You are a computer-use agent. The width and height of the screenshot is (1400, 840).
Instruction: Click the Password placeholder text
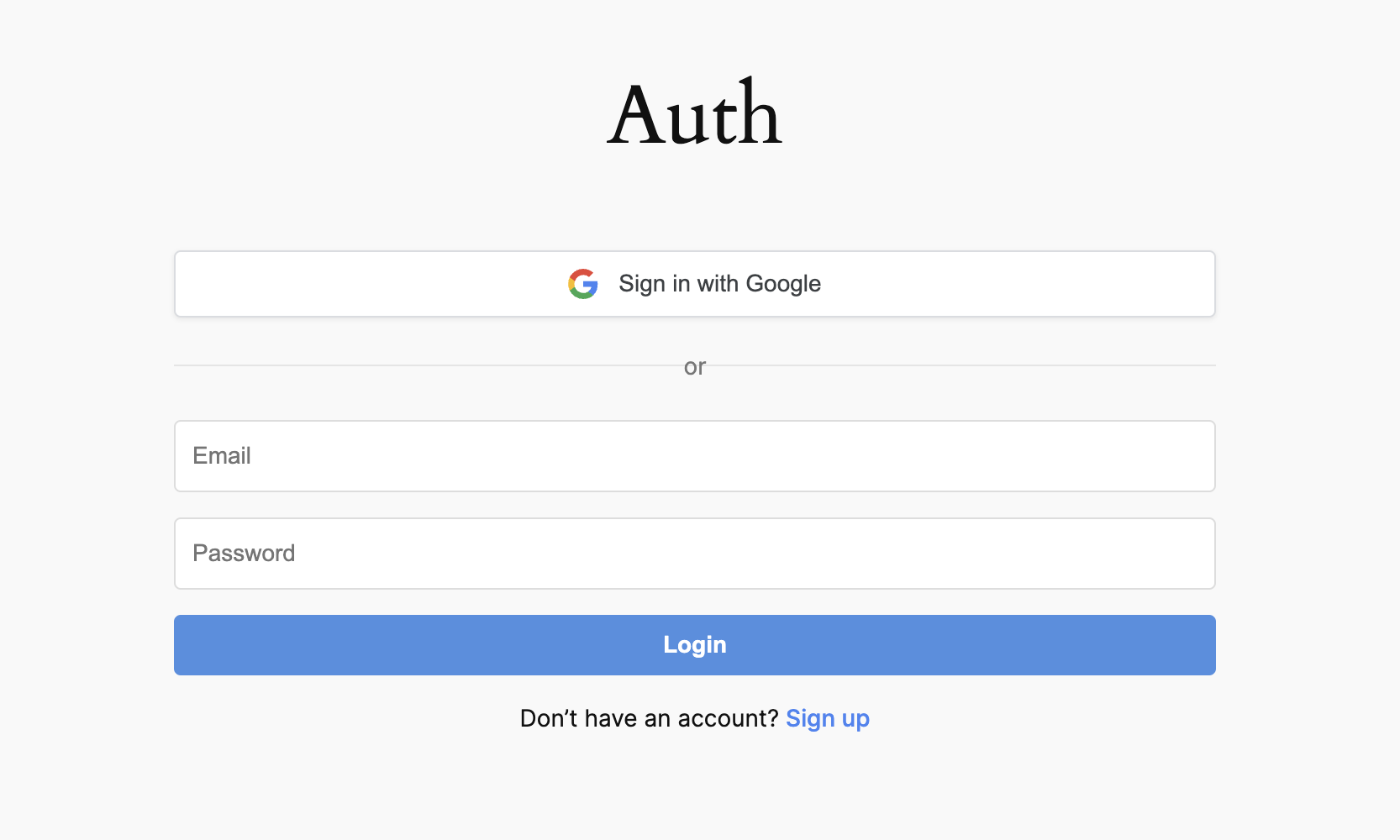pos(244,554)
